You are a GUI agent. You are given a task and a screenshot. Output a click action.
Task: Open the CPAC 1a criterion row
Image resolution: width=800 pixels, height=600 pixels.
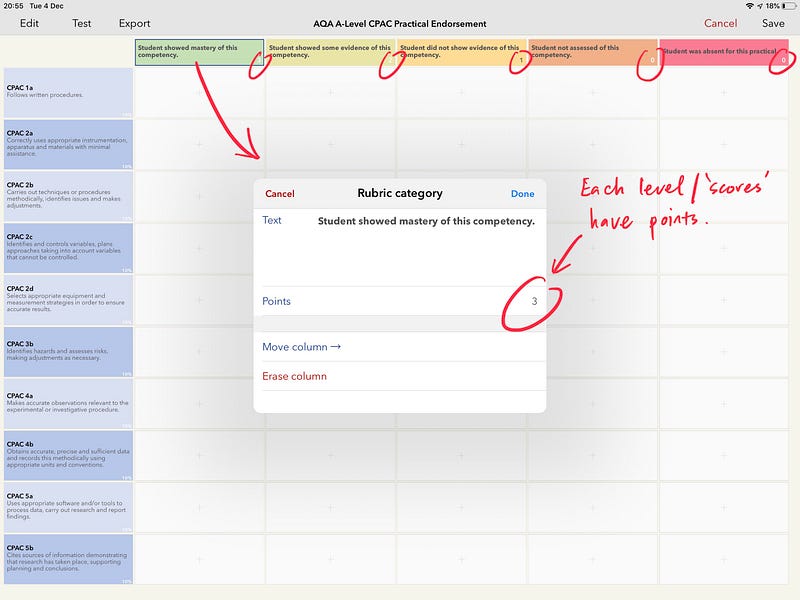68,92
